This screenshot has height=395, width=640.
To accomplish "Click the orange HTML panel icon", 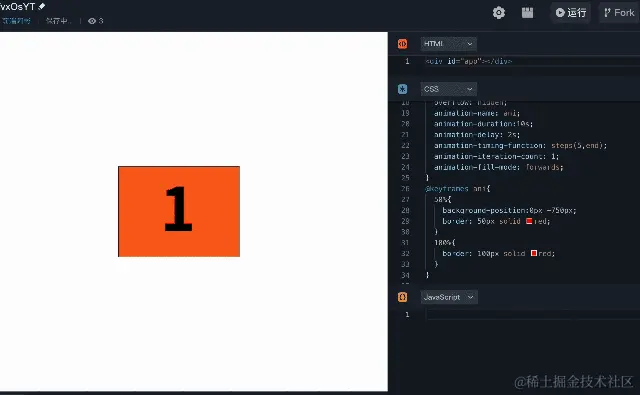I will (x=402, y=44).
